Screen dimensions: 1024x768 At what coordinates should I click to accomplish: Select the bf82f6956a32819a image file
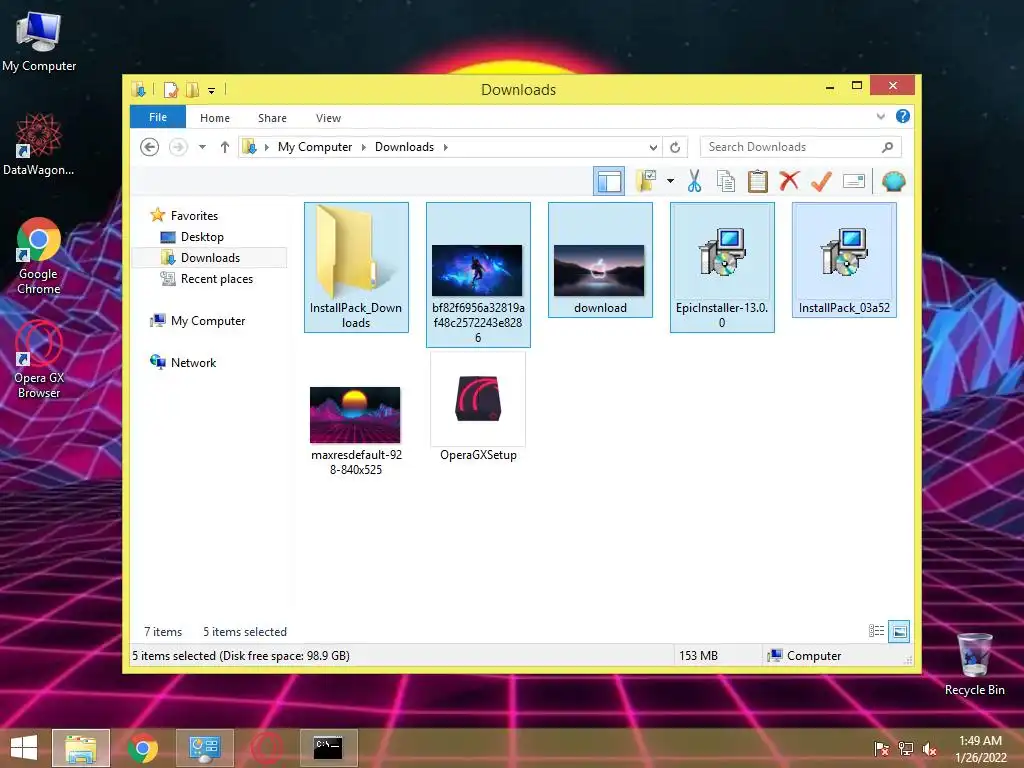pos(478,274)
